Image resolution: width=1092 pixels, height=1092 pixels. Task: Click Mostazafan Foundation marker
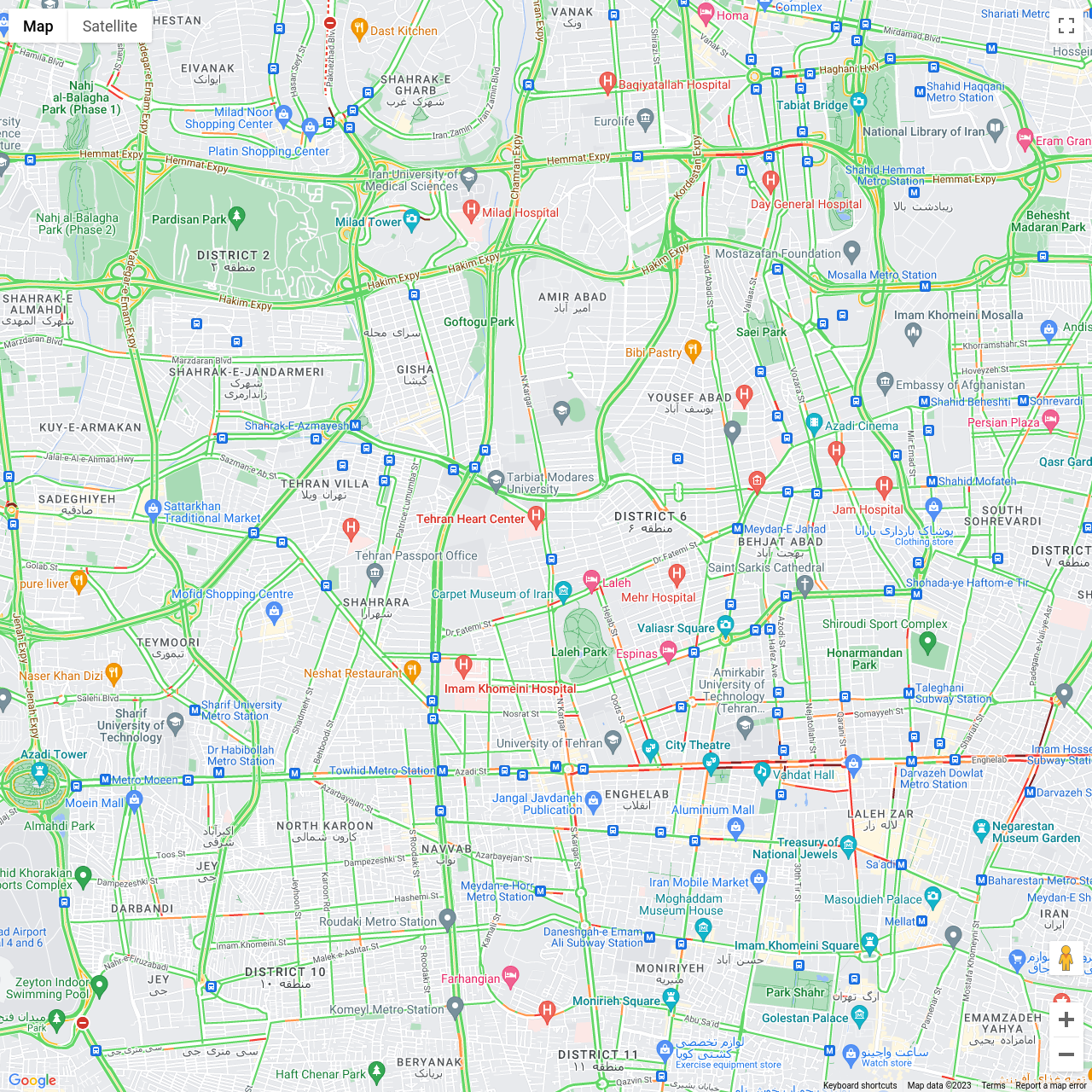coord(851,251)
